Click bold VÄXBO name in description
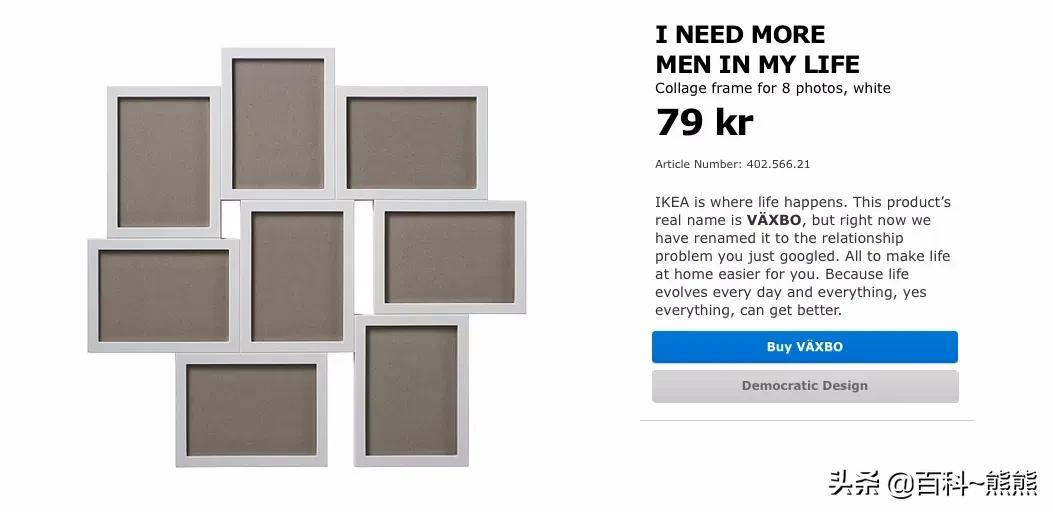Screen dimensions: 1053x512 (x=776, y=220)
